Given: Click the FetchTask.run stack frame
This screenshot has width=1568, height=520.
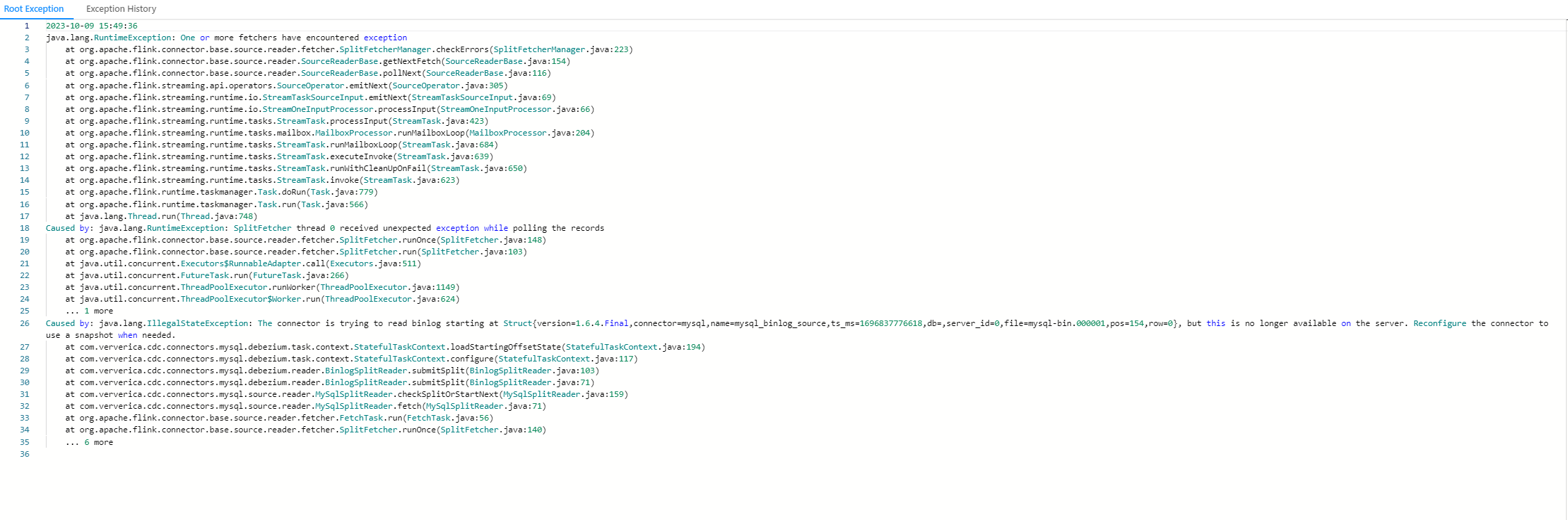Looking at the screenshot, I should pyautogui.click(x=279, y=418).
